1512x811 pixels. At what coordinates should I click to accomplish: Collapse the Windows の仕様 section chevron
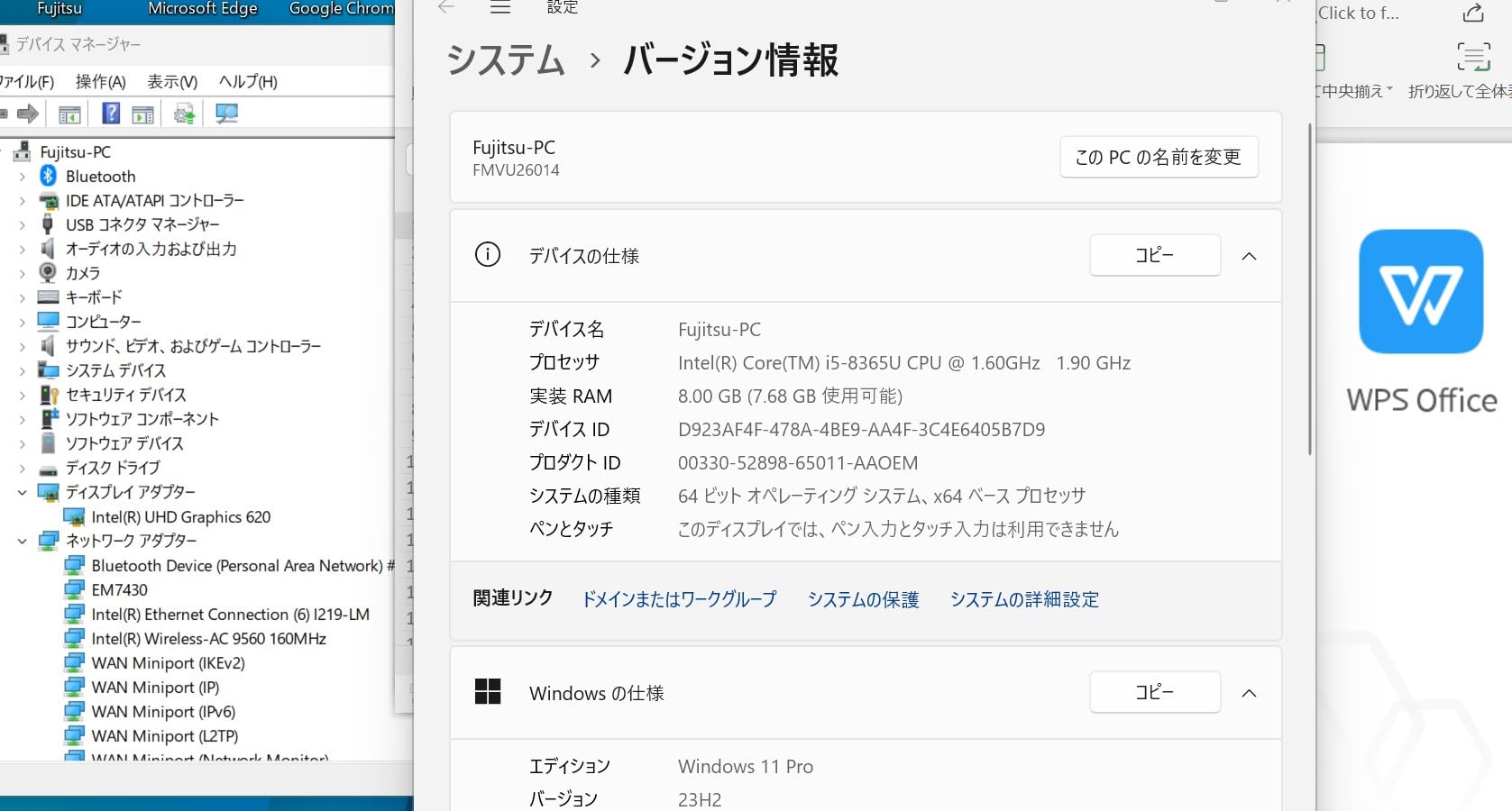click(1249, 693)
